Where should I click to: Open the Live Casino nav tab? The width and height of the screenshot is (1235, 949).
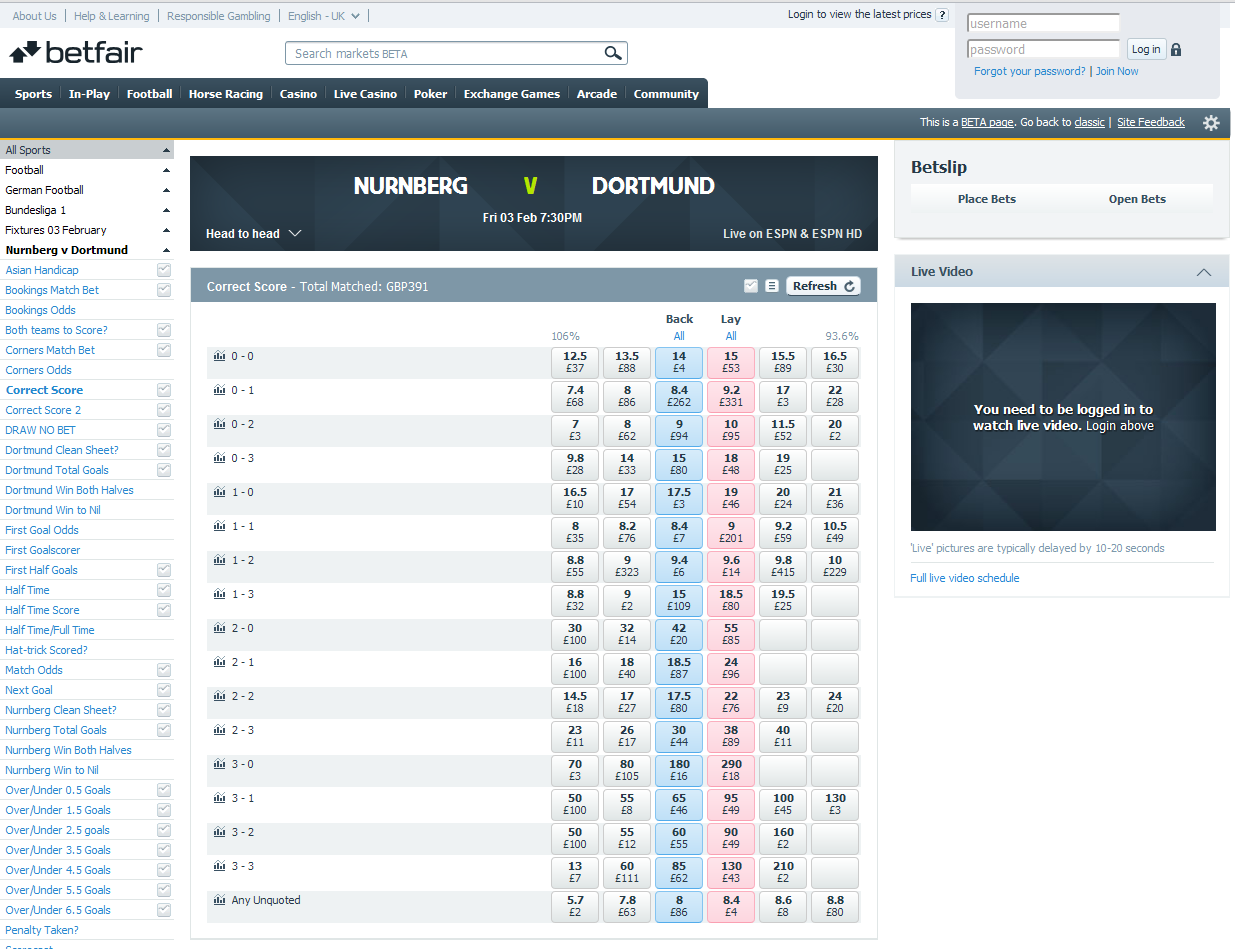coord(365,94)
